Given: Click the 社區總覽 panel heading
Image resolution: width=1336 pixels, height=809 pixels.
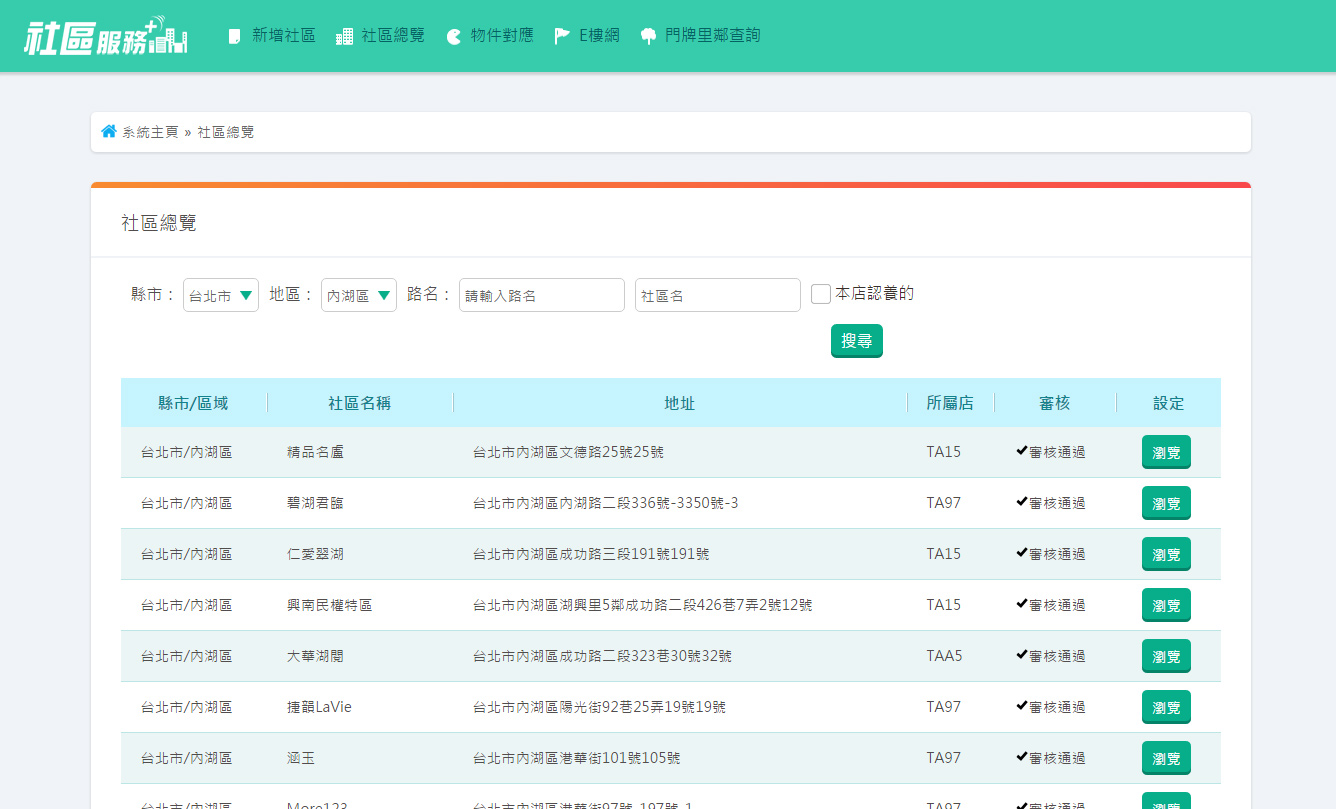Looking at the screenshot, I should point(159,223).
